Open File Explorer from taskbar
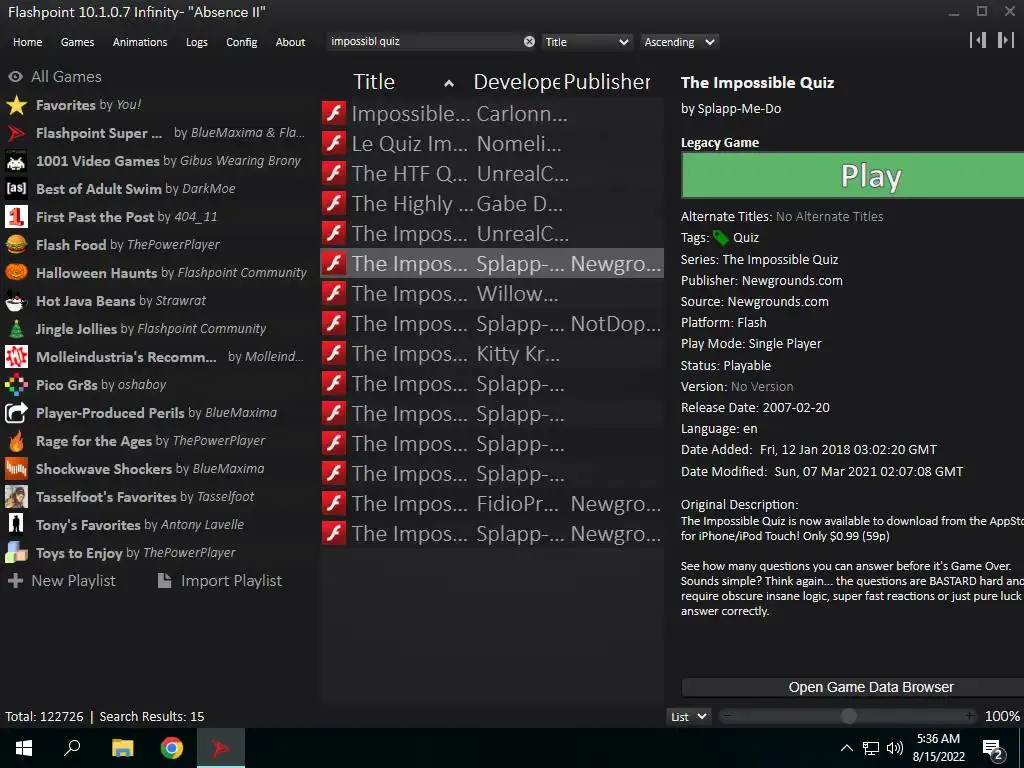The image size is (1024, 768). pyautogui.click(x=122, y=748)
